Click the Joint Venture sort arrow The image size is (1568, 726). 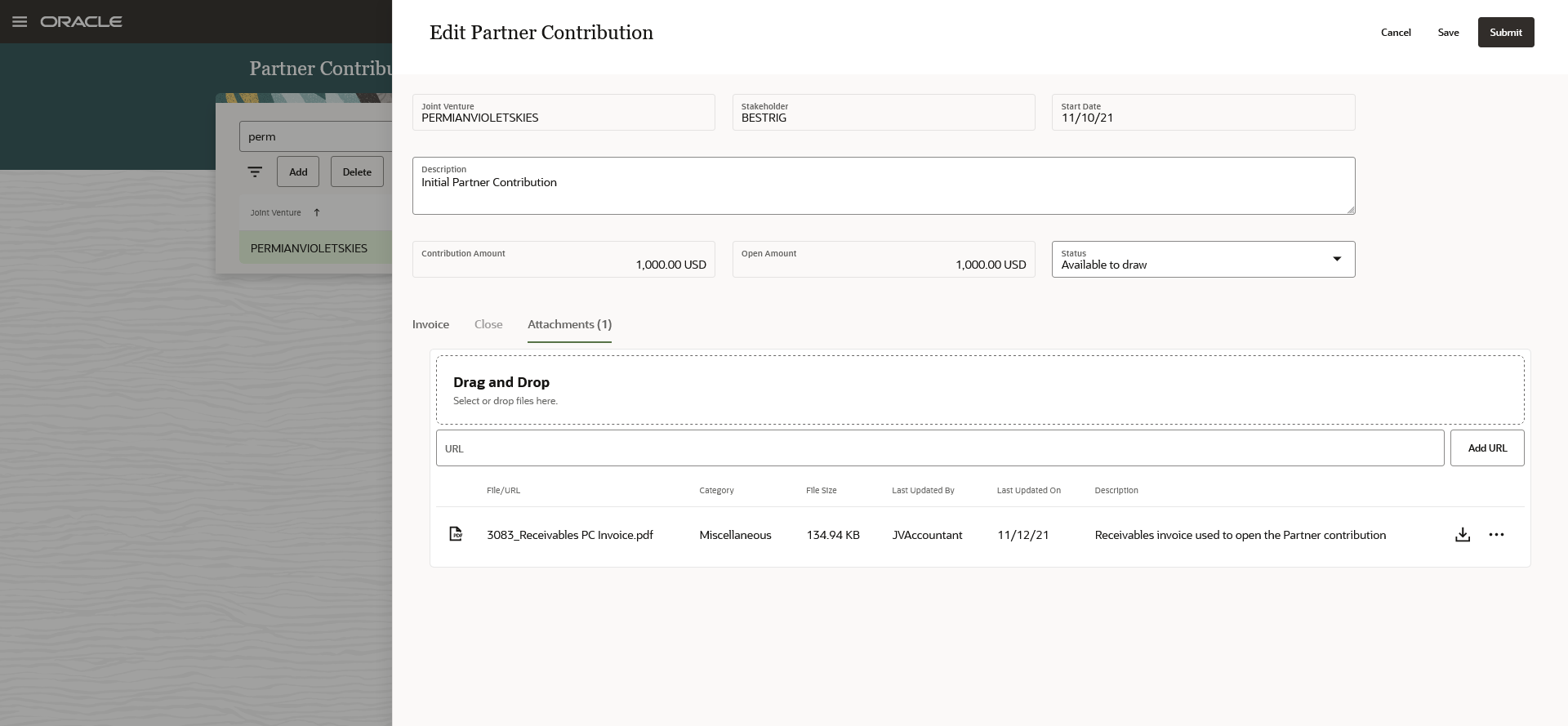point(317,213)
